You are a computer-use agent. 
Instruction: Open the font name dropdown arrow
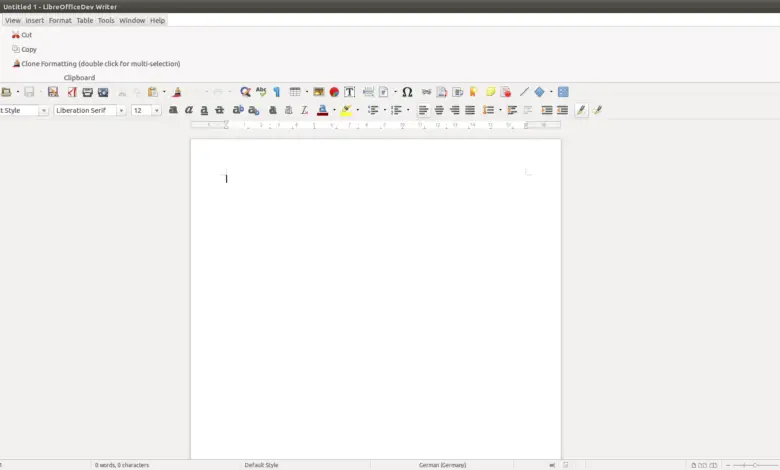click(x=121, y=110)
